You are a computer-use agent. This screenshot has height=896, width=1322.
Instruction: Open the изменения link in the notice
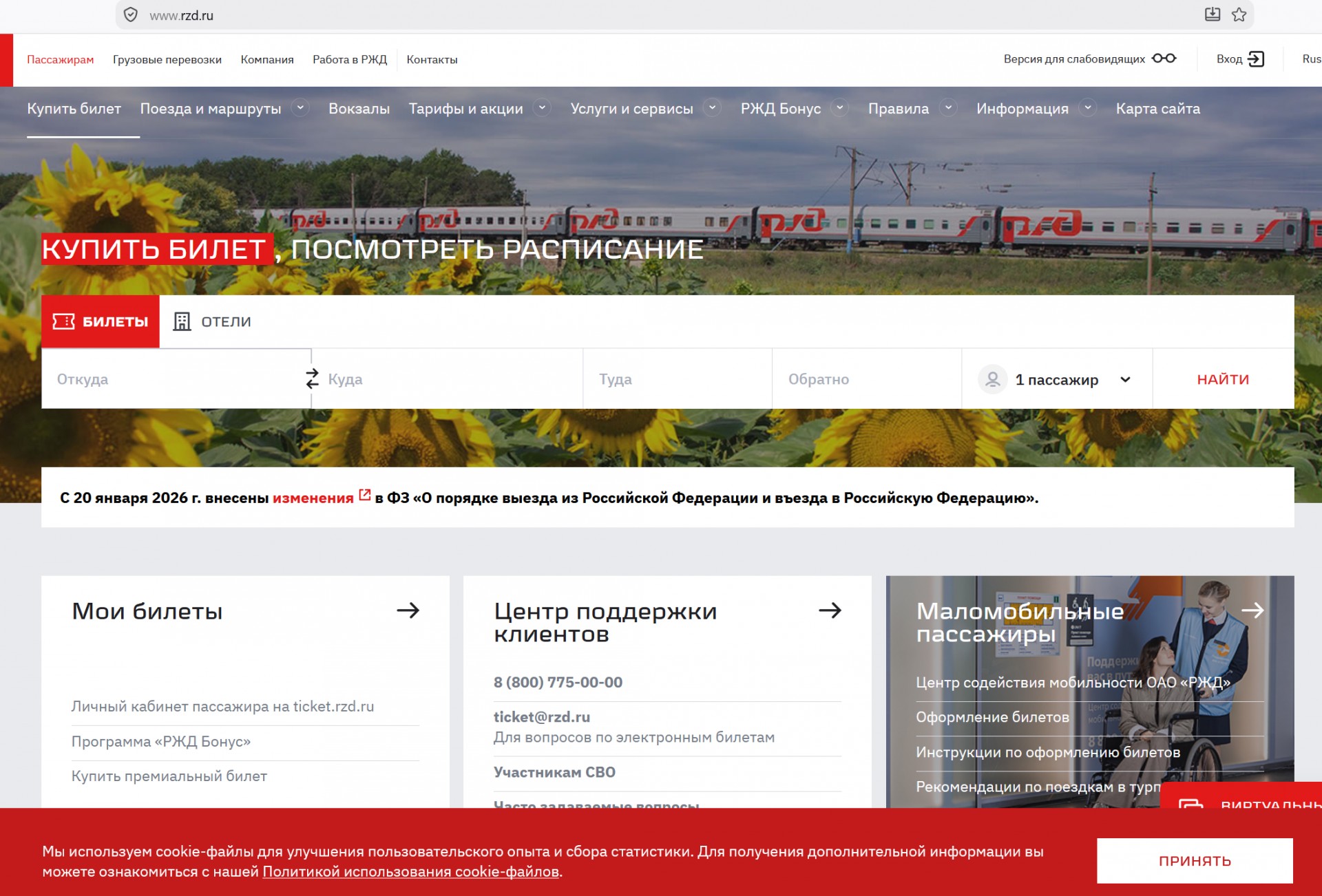pyautogui.click(x=313, y=498)
